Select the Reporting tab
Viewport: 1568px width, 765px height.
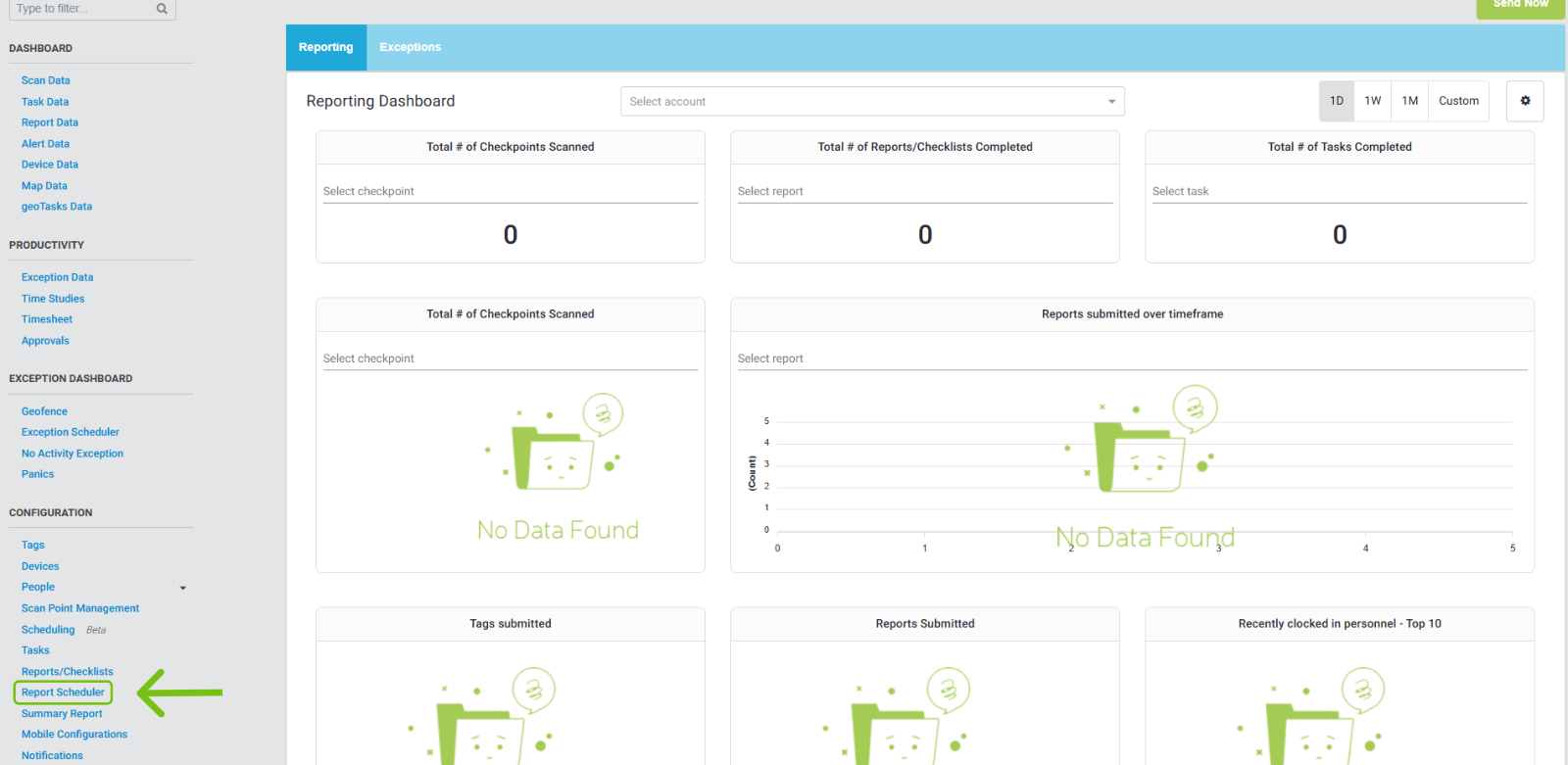click(x=325, y=47)
